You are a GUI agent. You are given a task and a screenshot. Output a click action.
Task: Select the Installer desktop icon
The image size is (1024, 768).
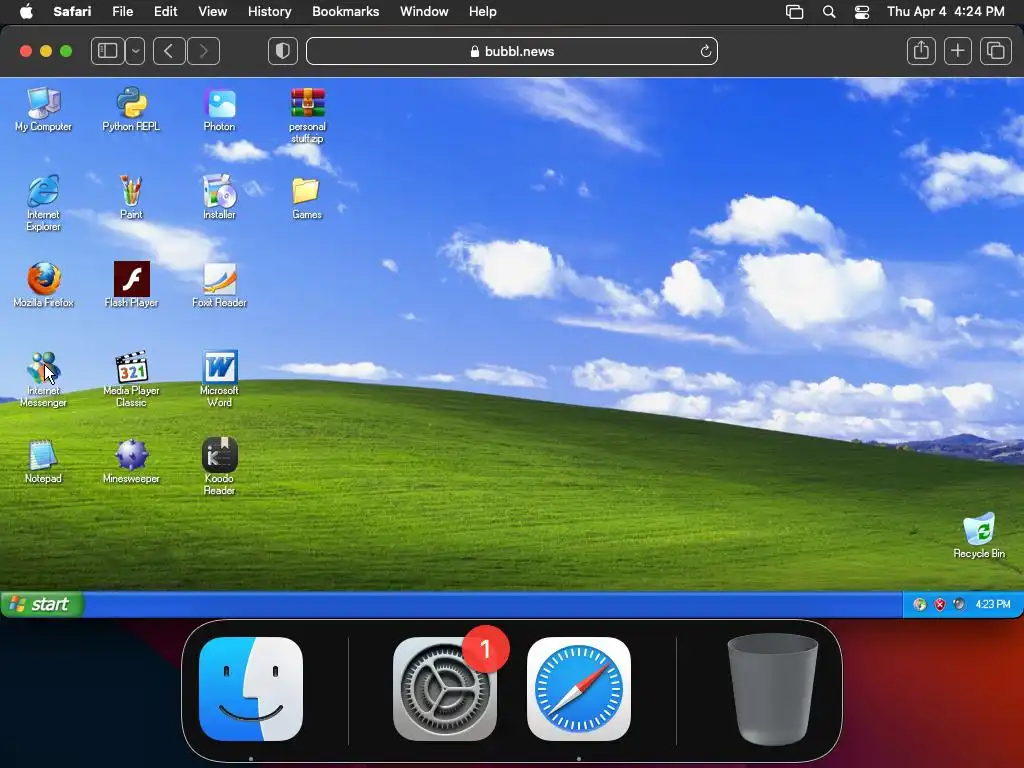coord(219,197)
